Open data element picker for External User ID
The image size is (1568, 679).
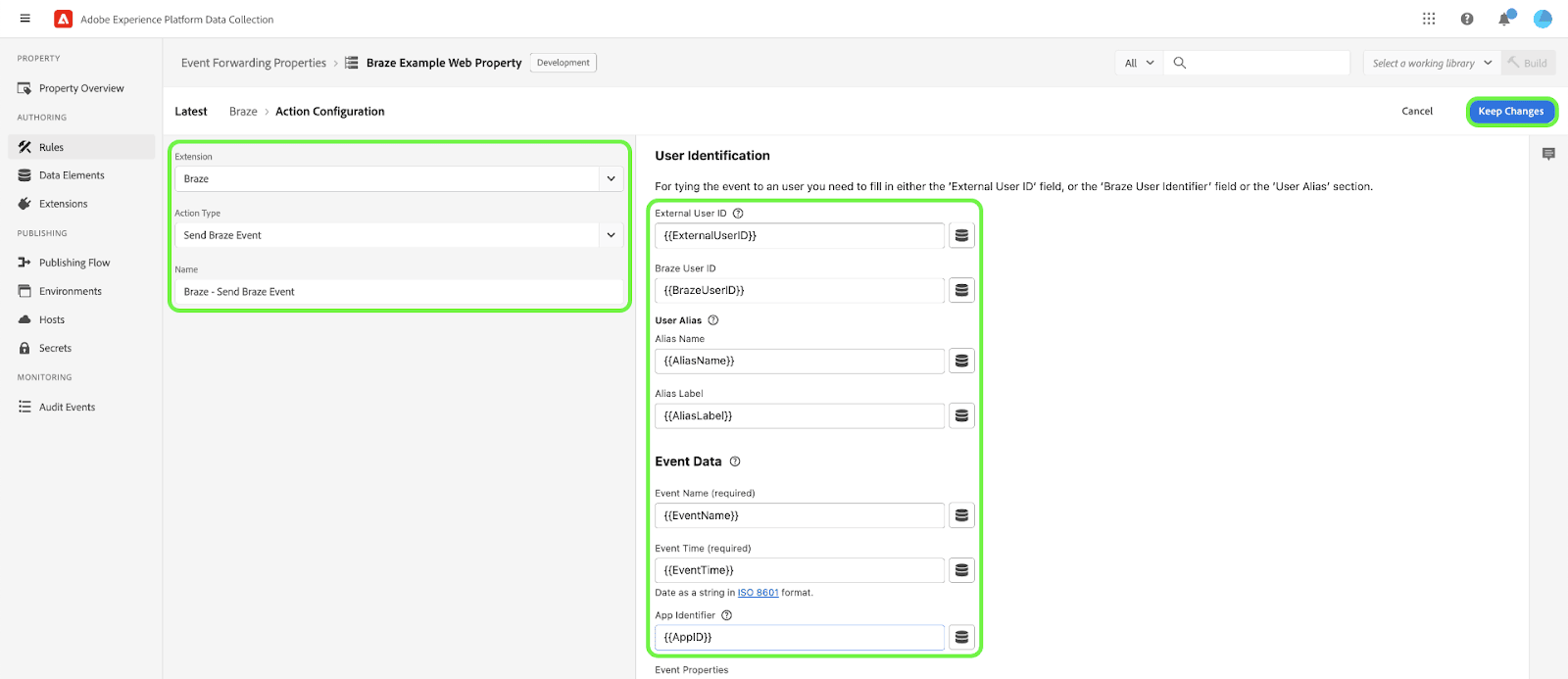point(961,236)
